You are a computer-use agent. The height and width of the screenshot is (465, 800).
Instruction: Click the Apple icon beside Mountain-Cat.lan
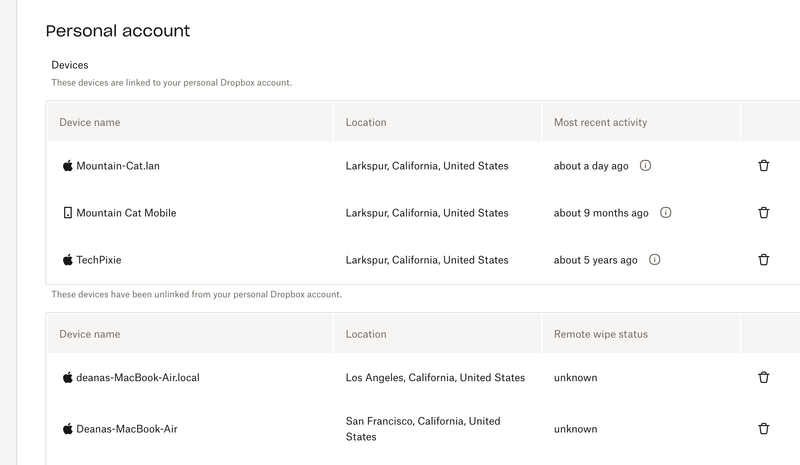click(68, 166)
